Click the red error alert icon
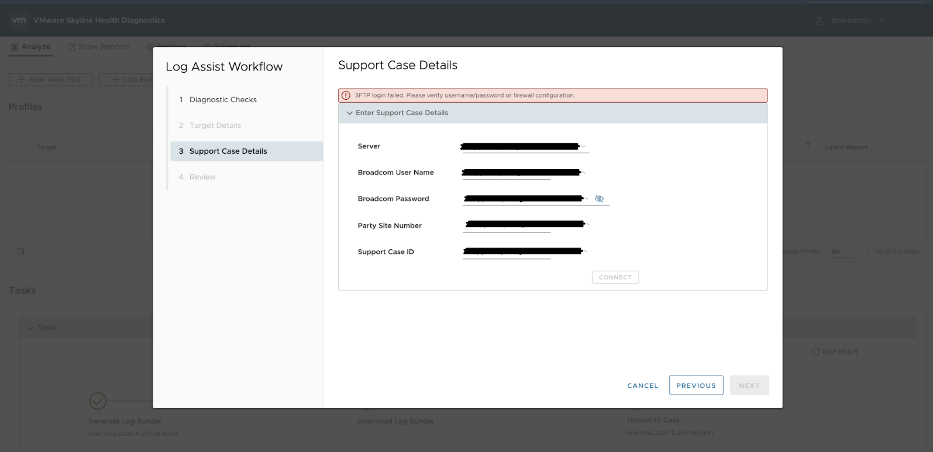This screenshot has height=452, width=933. coord(346,95)
